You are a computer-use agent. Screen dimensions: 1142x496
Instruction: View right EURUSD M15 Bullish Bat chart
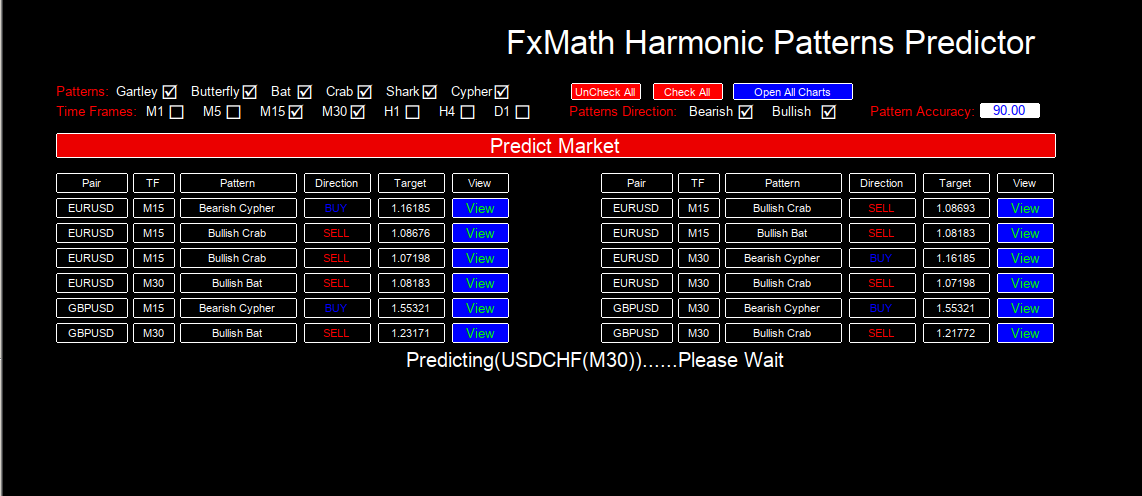(1025, 233)
